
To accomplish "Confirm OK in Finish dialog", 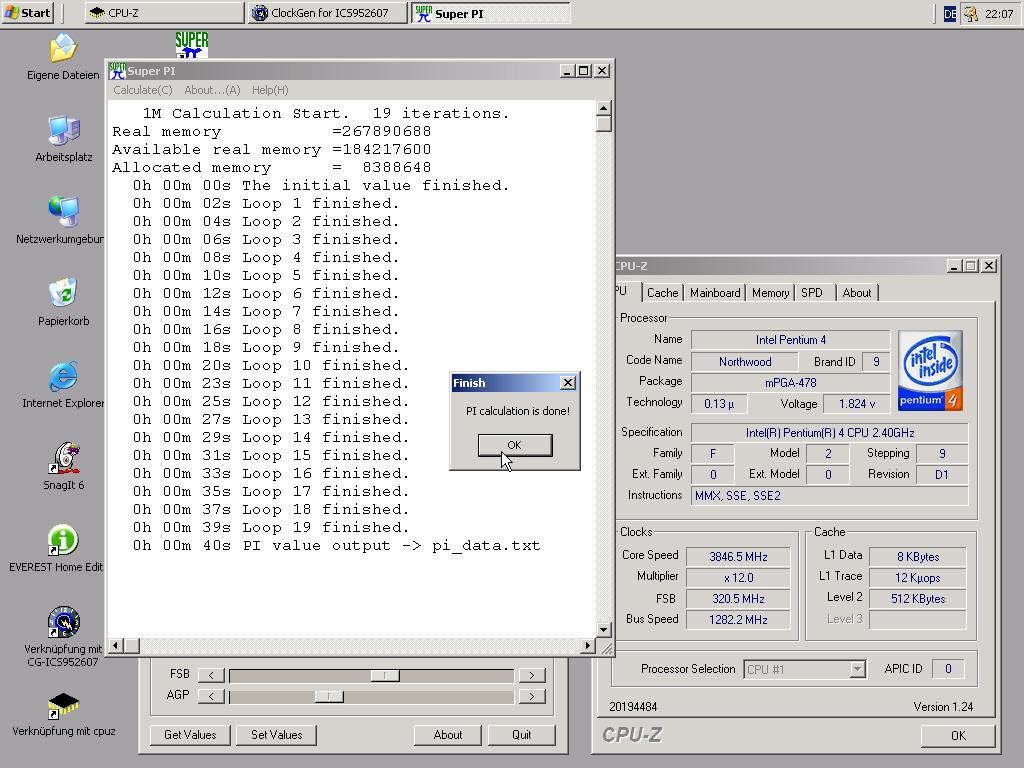I will point(515,445).
